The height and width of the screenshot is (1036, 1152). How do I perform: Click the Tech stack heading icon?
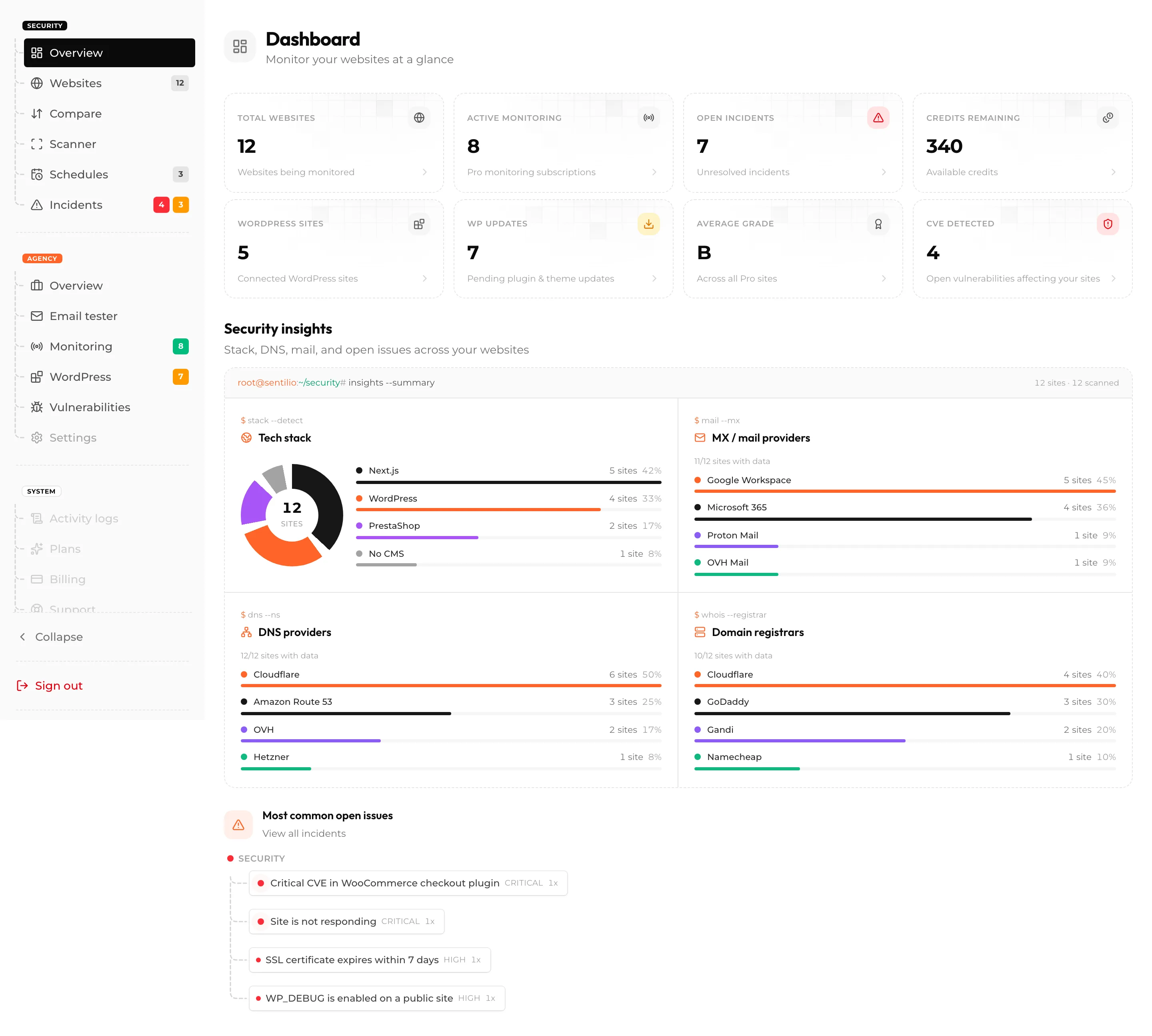[246, 438]
